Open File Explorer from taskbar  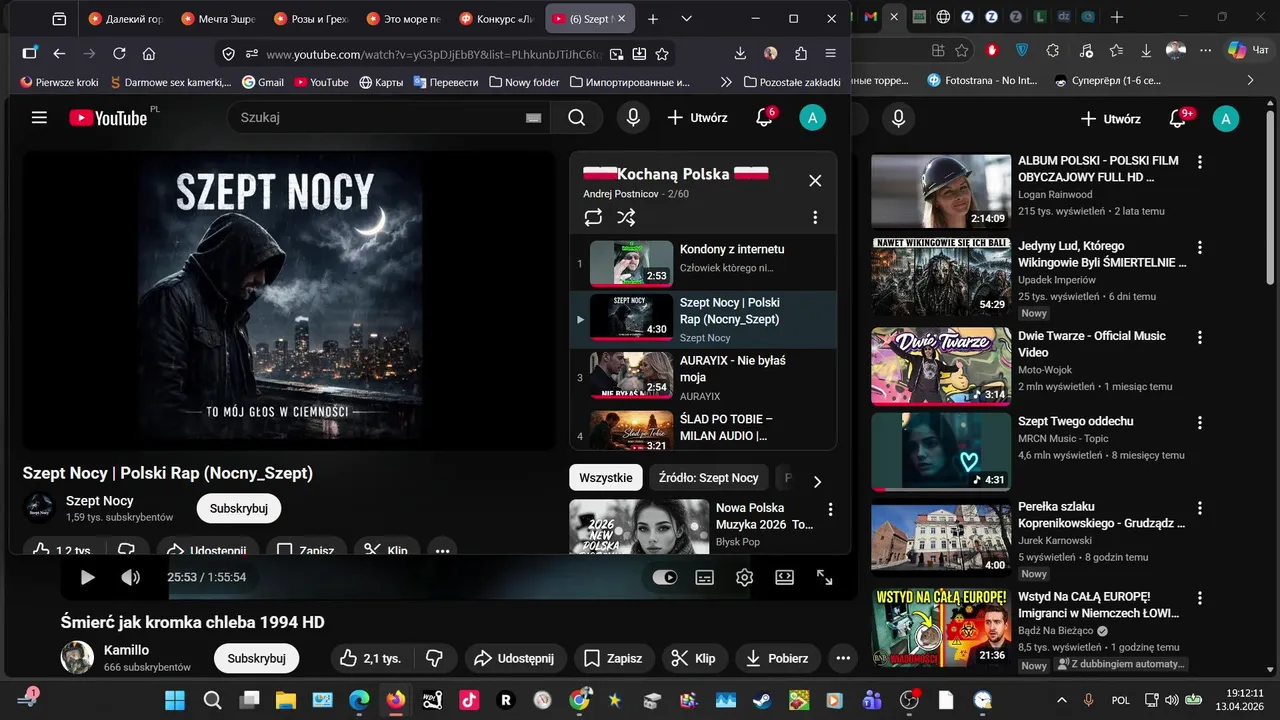point(286,700)
